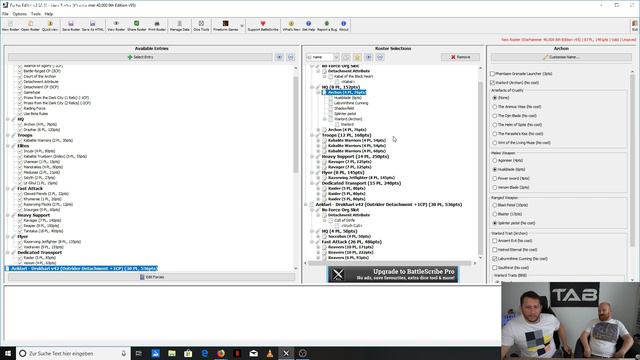Toggle the Warlord (Archon) checkbox
The height and width of the screenshot is (360, 640).
[493, 83]
